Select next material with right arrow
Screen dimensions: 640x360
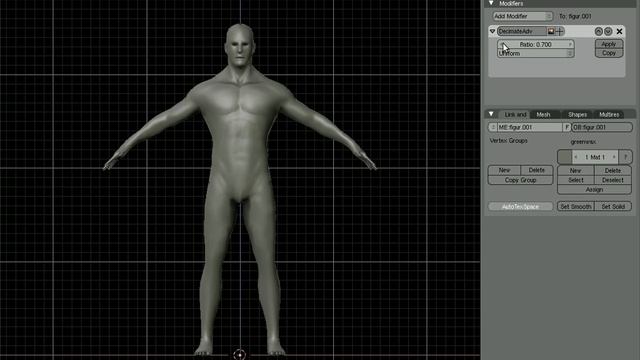pyautogui.click(x=614, y=157)
